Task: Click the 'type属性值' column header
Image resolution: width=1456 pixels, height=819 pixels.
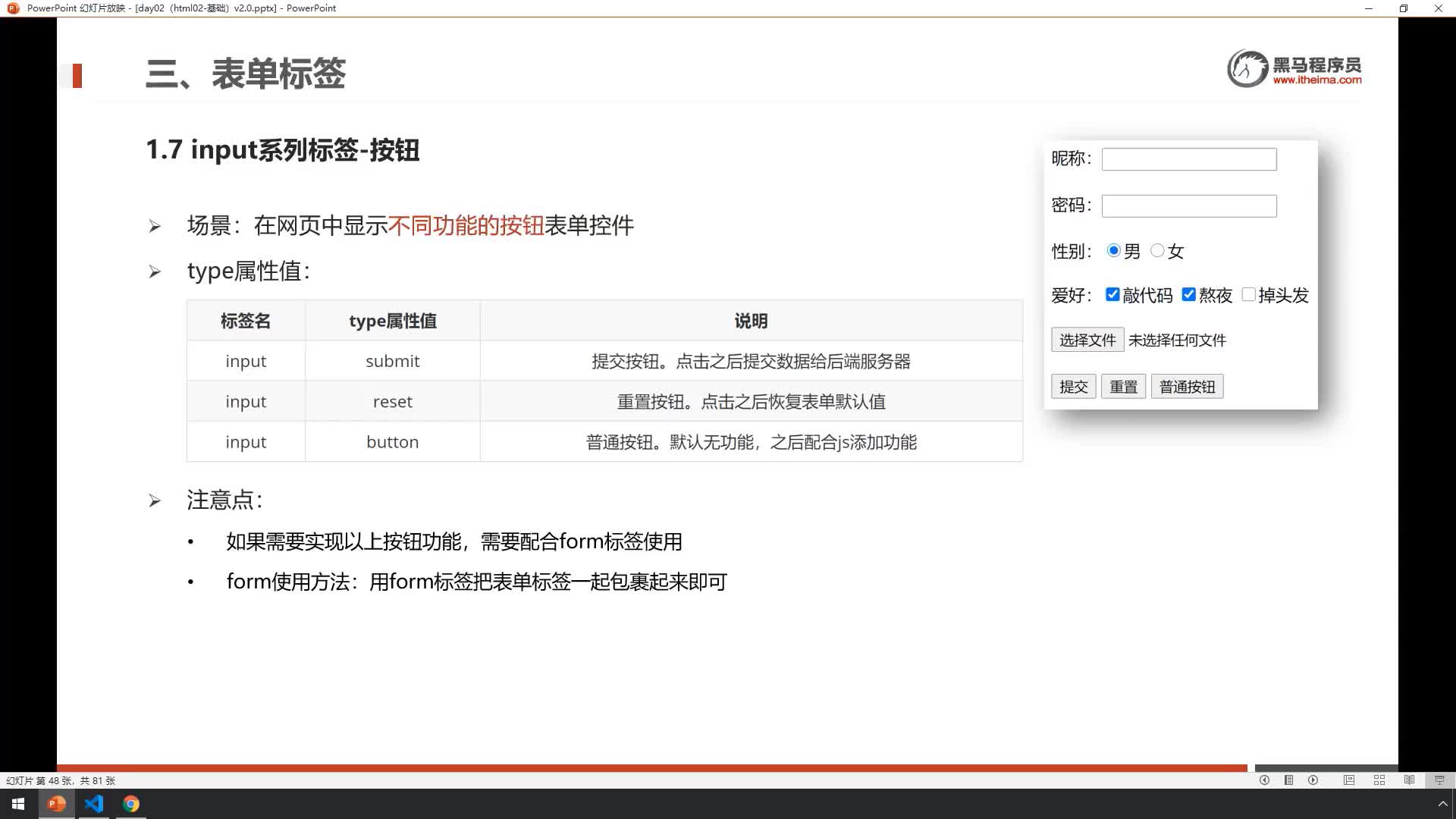Action: [x=392, y=321]
